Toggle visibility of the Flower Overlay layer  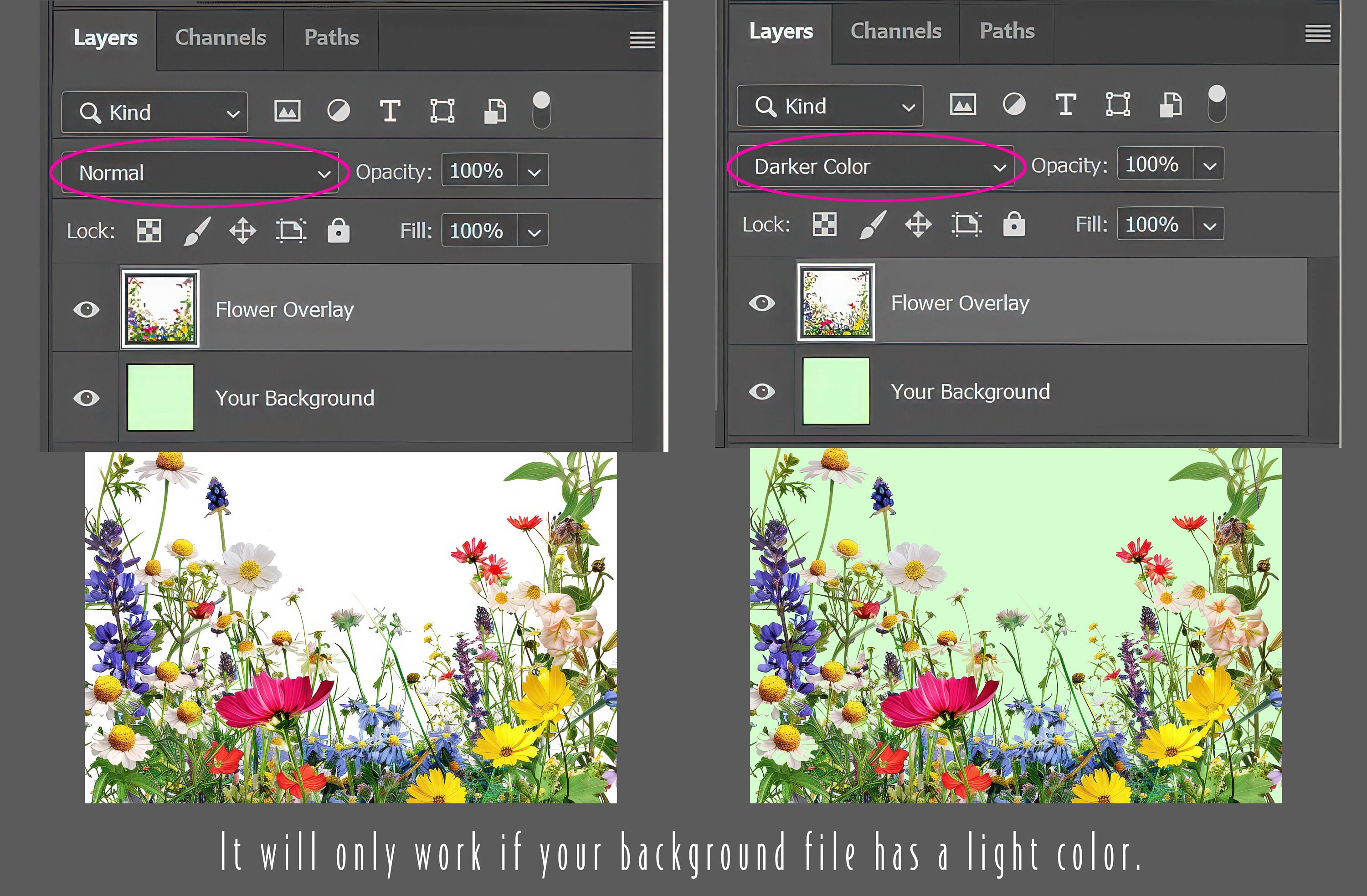click(x=87, y=309)
